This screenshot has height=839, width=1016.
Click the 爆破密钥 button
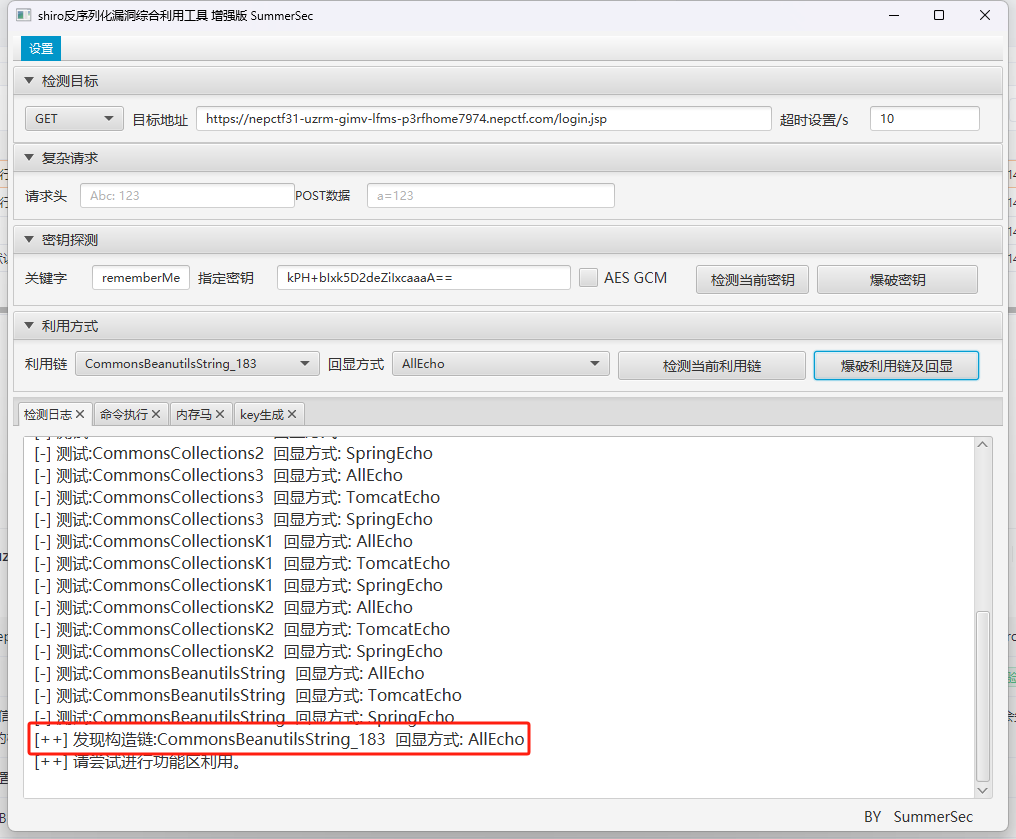(897, 280)
